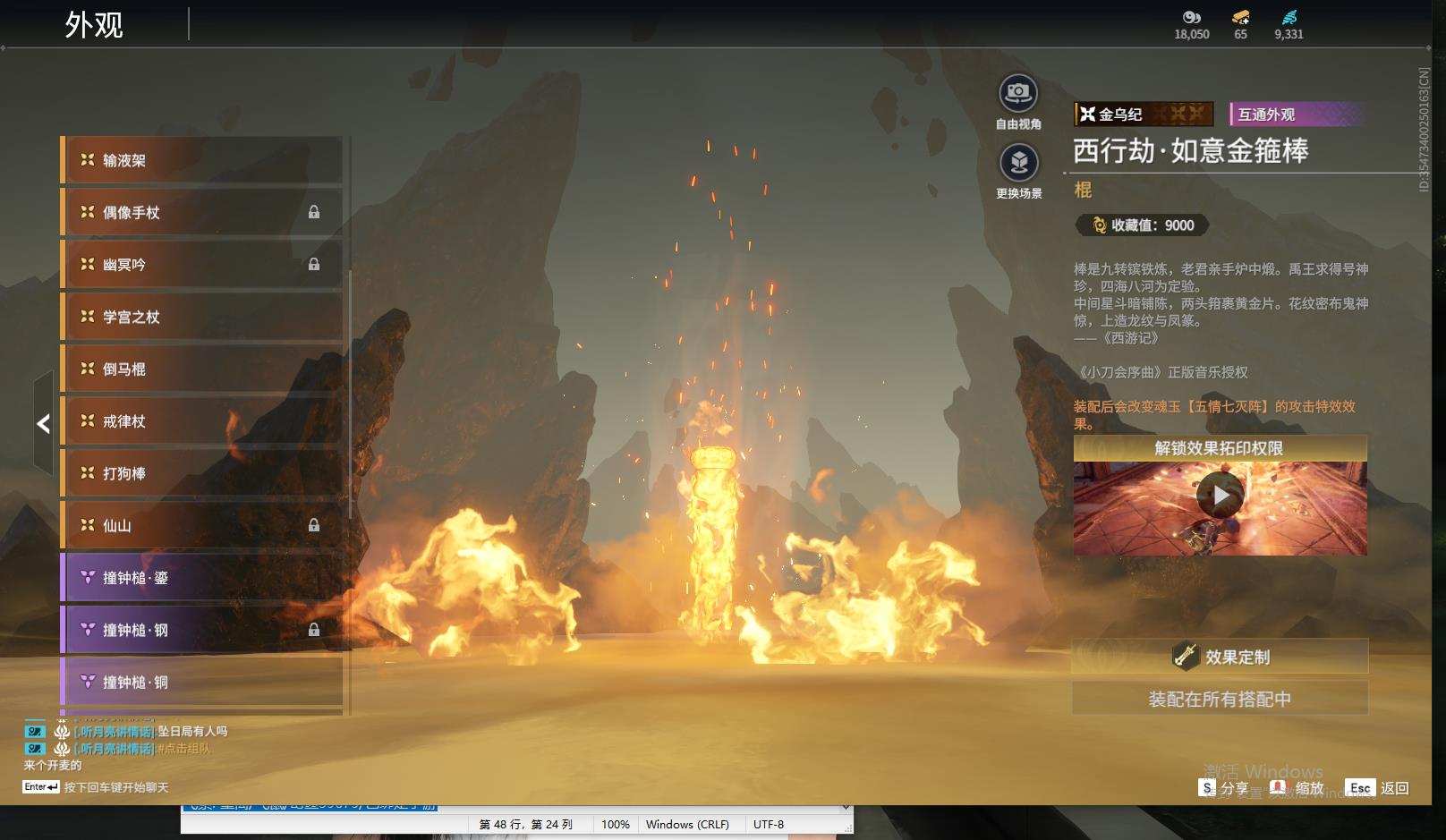Click the 互通外观 tag
The width and height of the screenshot is (1446, 840).
[x=1297, y=114]
